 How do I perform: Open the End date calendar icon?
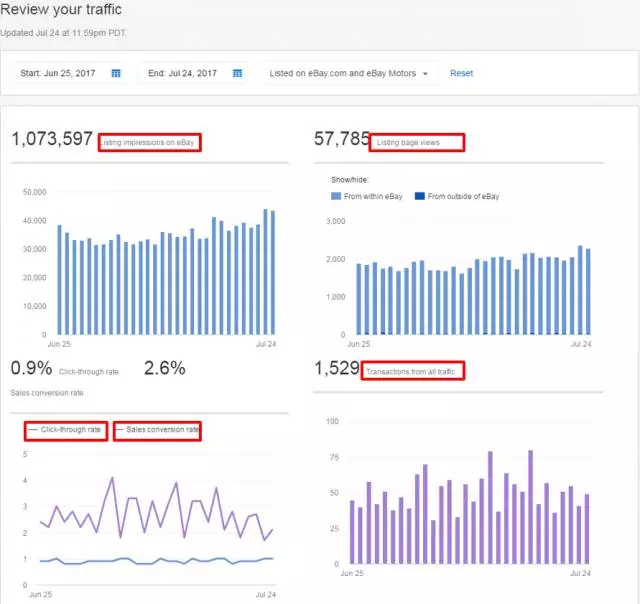(237, 73)
